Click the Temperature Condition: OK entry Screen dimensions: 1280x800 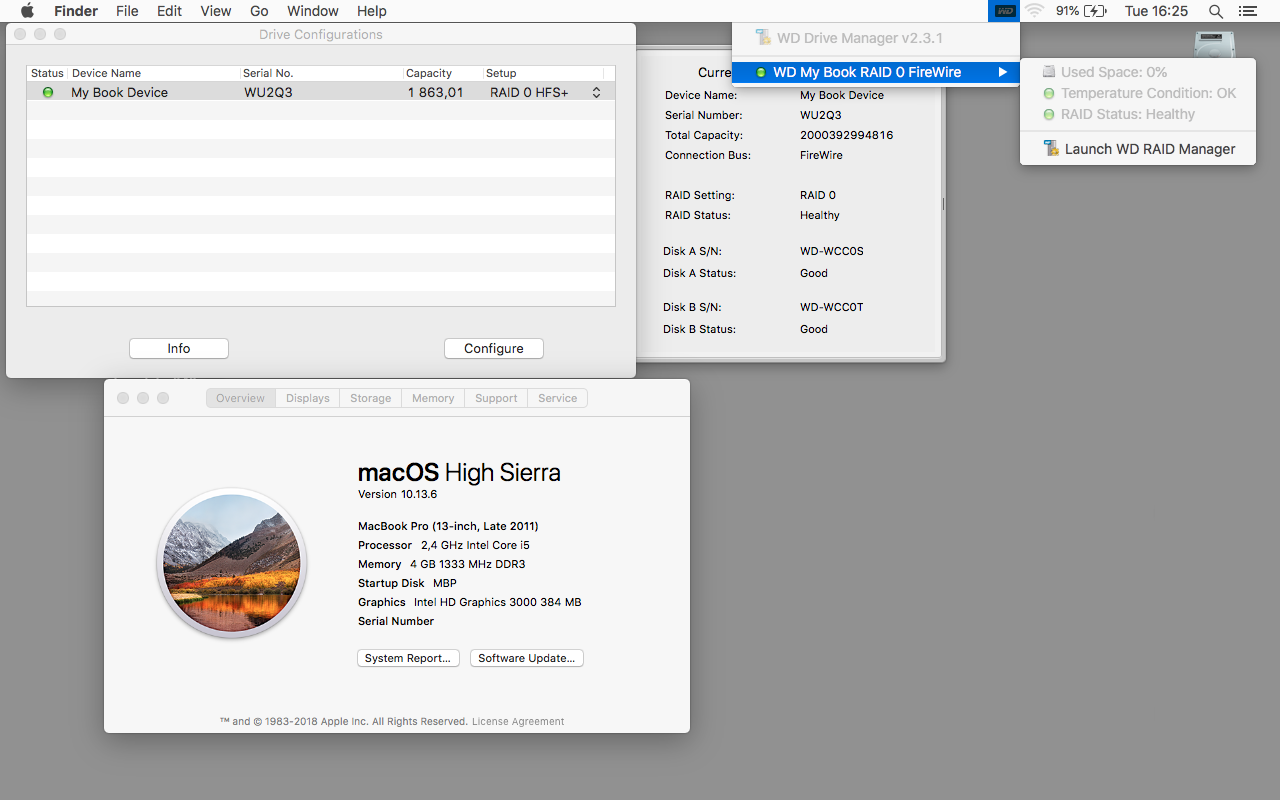point(1138,93)
